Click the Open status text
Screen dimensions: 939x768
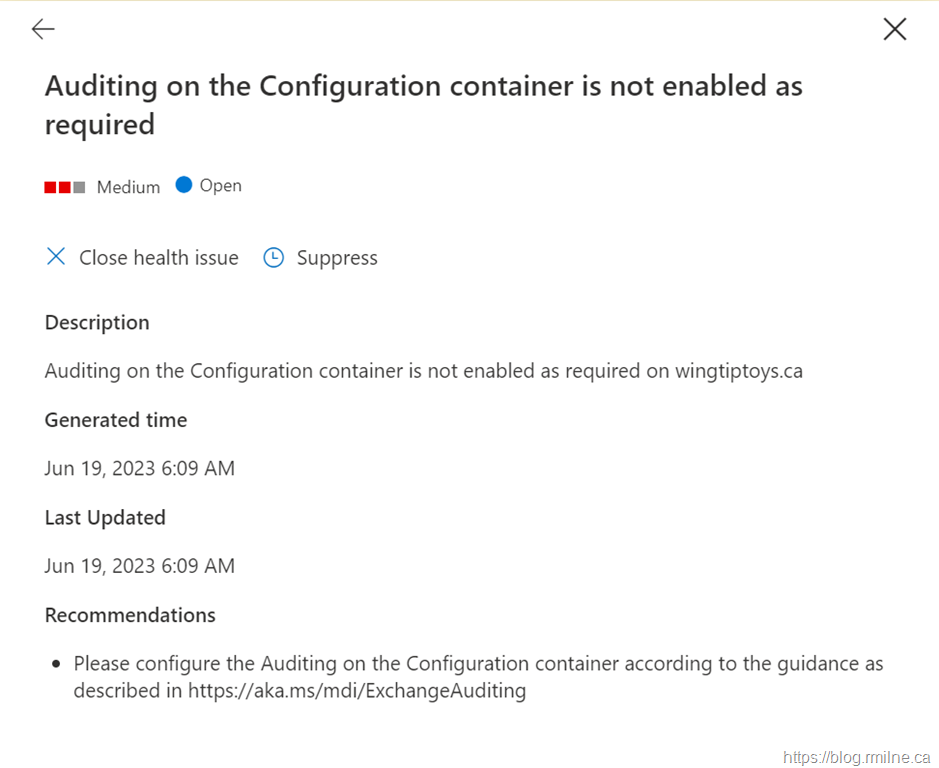[x=220, y=185]
